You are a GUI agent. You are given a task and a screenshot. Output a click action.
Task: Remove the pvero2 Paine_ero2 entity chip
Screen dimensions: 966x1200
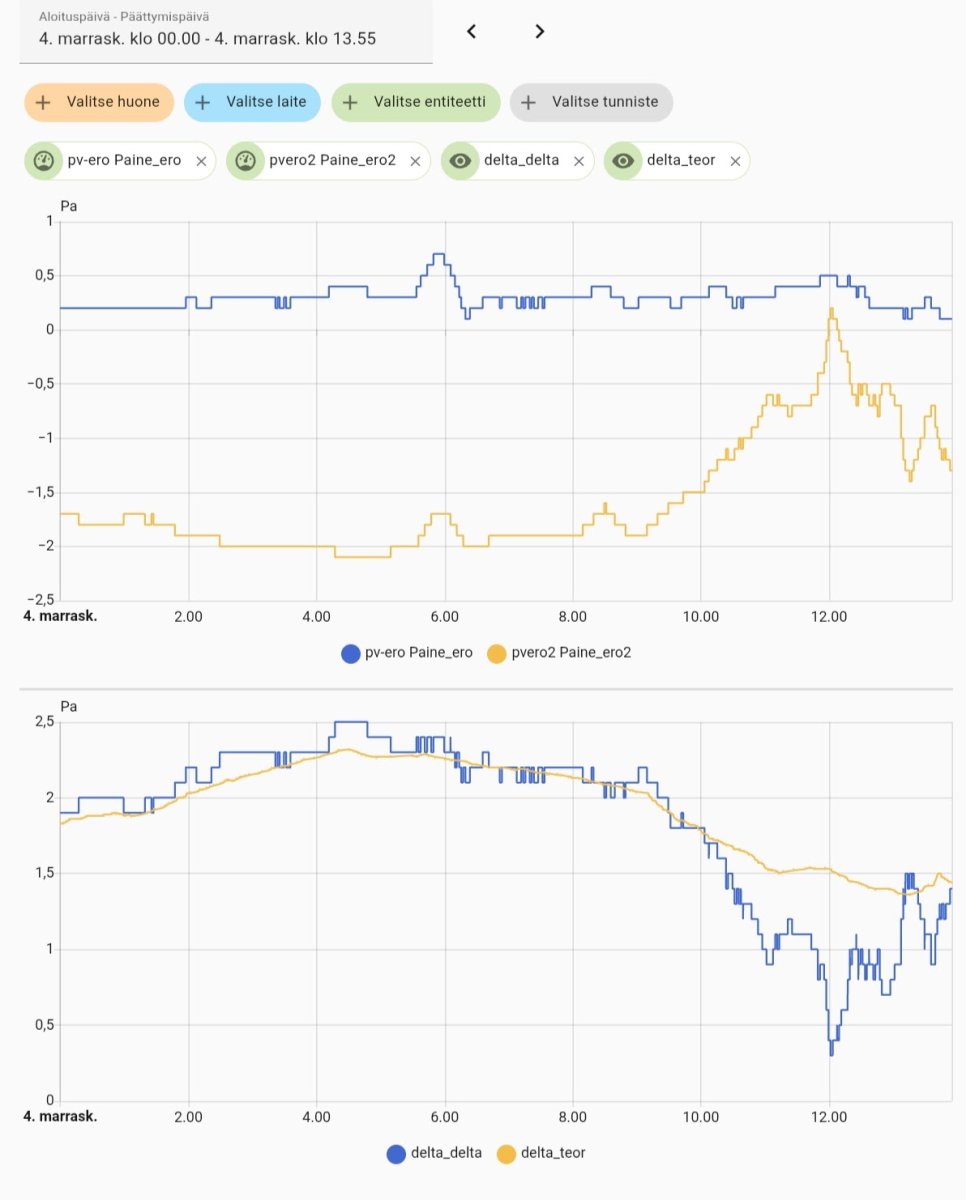[x=415, y=160]
